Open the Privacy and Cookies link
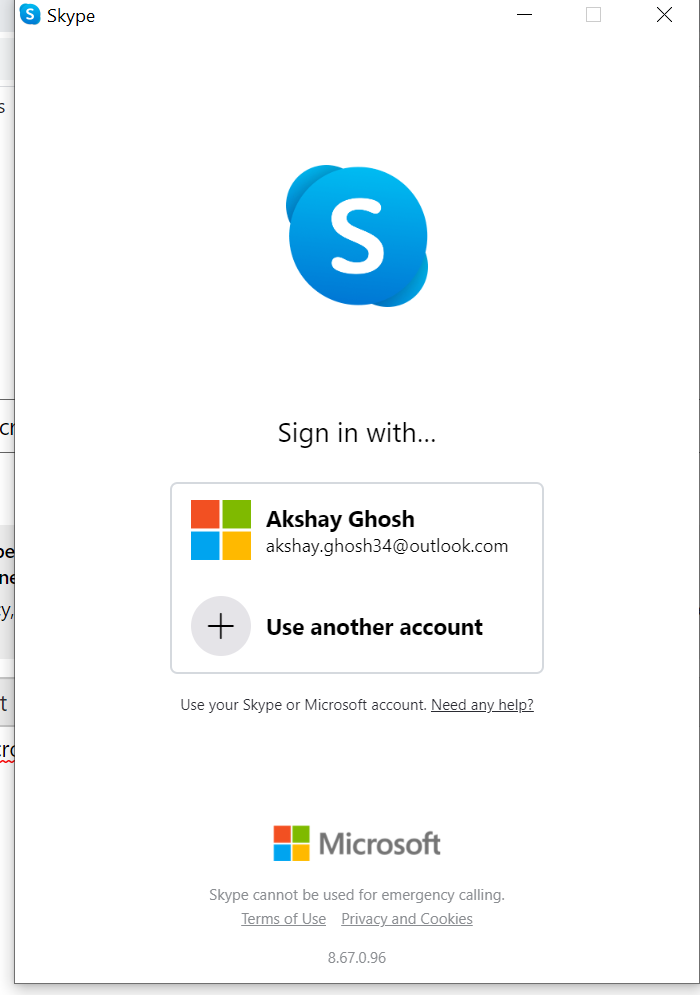 click(x=407, y=919)
